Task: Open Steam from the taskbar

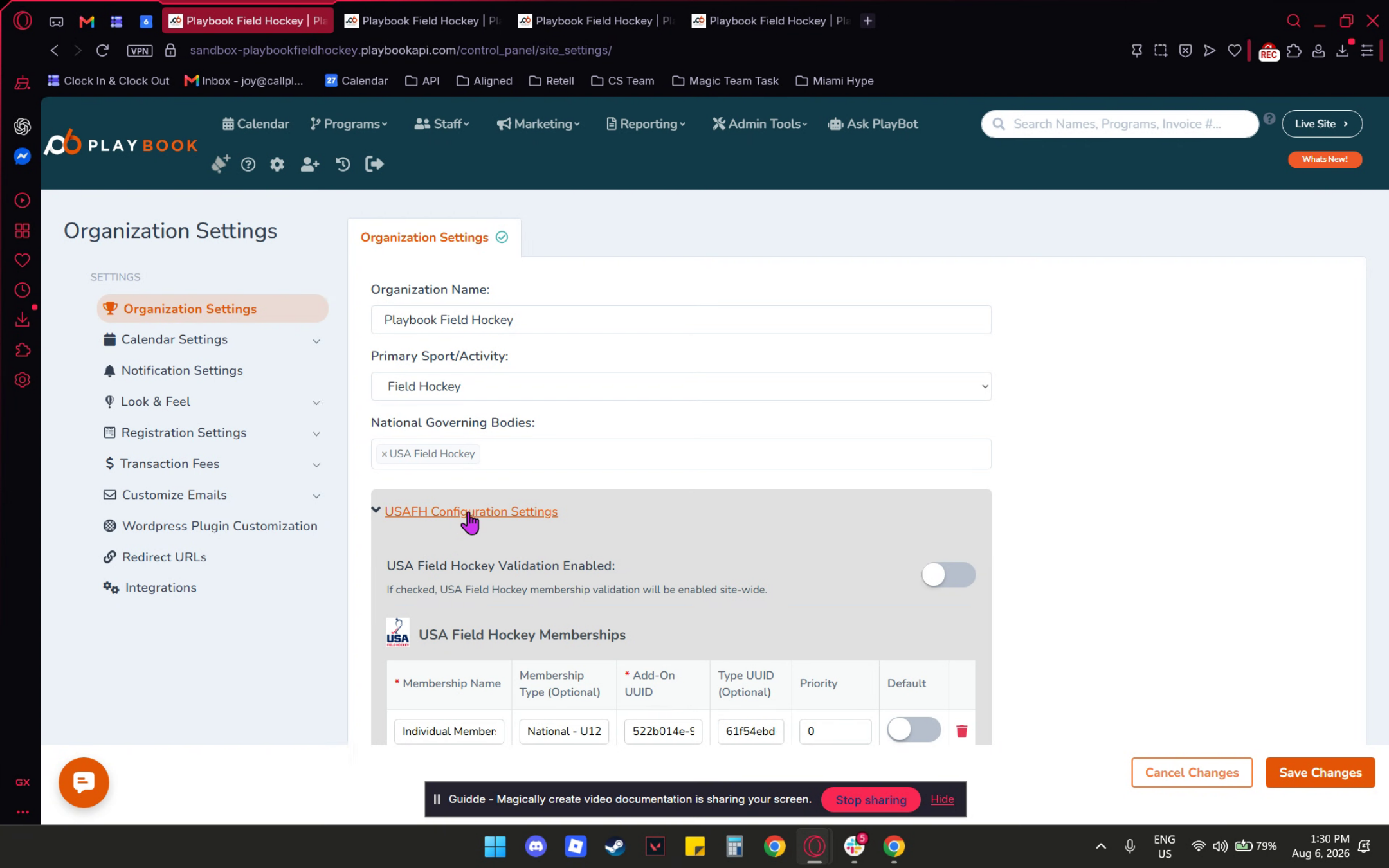Action: click(615, 846)
